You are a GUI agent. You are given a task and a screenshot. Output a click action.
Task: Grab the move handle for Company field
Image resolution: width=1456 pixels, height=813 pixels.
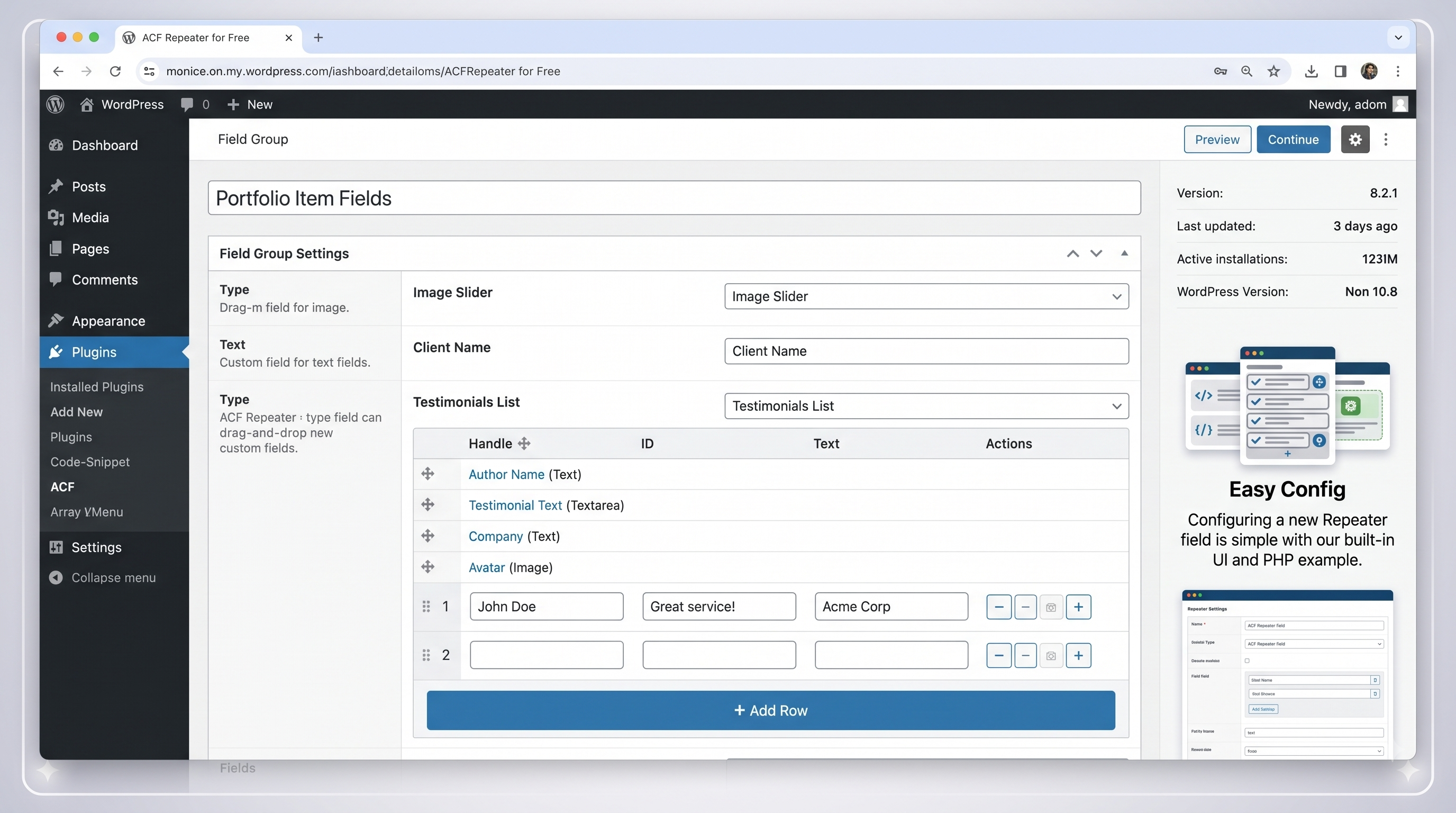coord(428,536)
